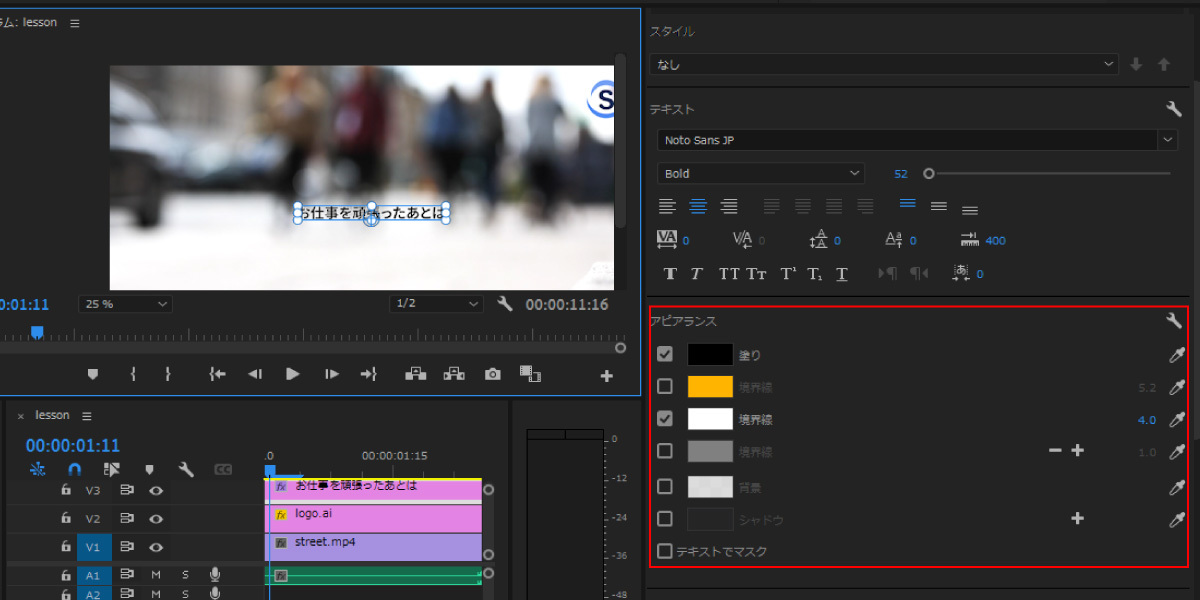Hide track V2 with the eye icon
Image resolution: width=1200 pixels, height=600 pixels.
156,518
